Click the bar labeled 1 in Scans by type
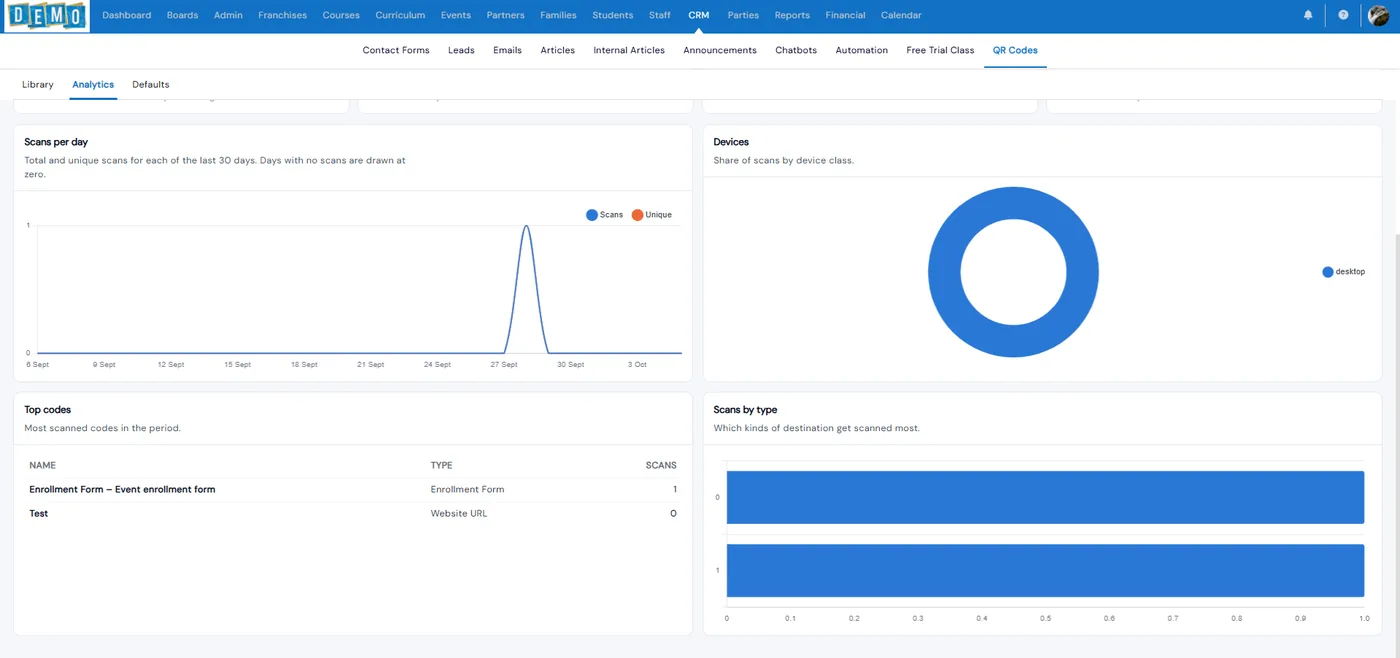Image resolution: width=1400 pixels, height=658 pixels. [x=1045, y=570]
